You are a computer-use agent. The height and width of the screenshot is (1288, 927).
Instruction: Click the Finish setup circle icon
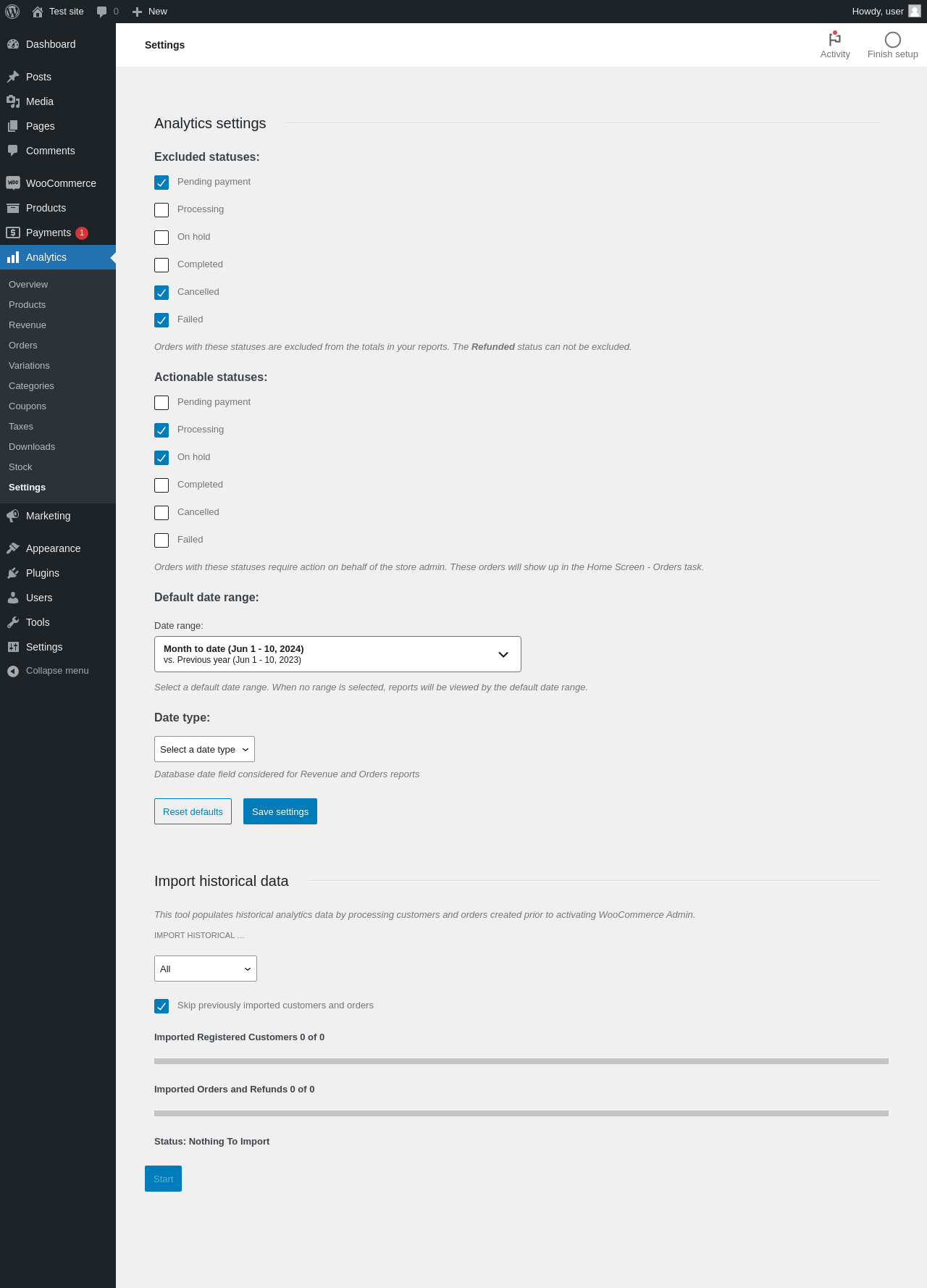click(893, 40)
